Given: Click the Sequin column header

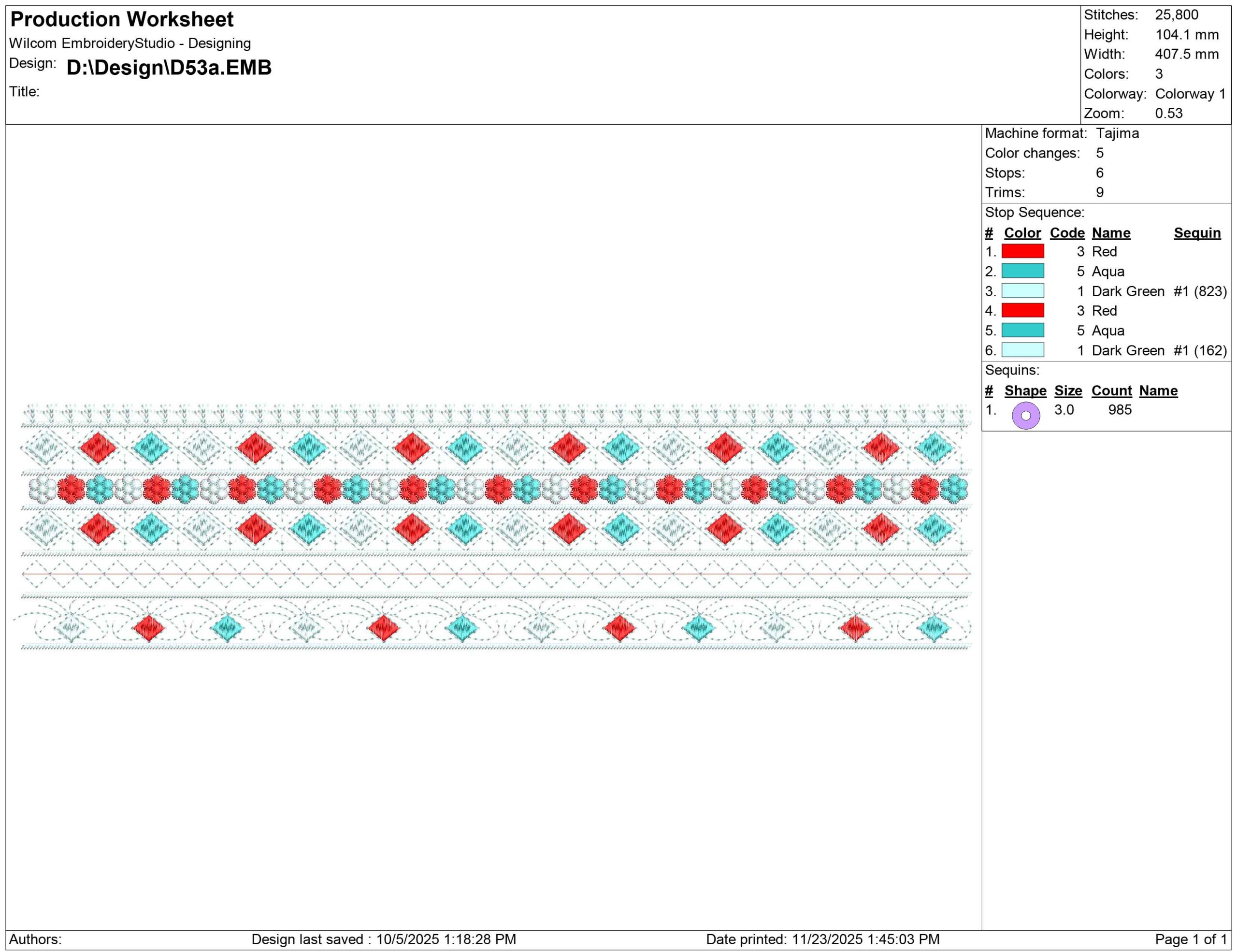Looking at the screenshot, I should click(1197, 233).
